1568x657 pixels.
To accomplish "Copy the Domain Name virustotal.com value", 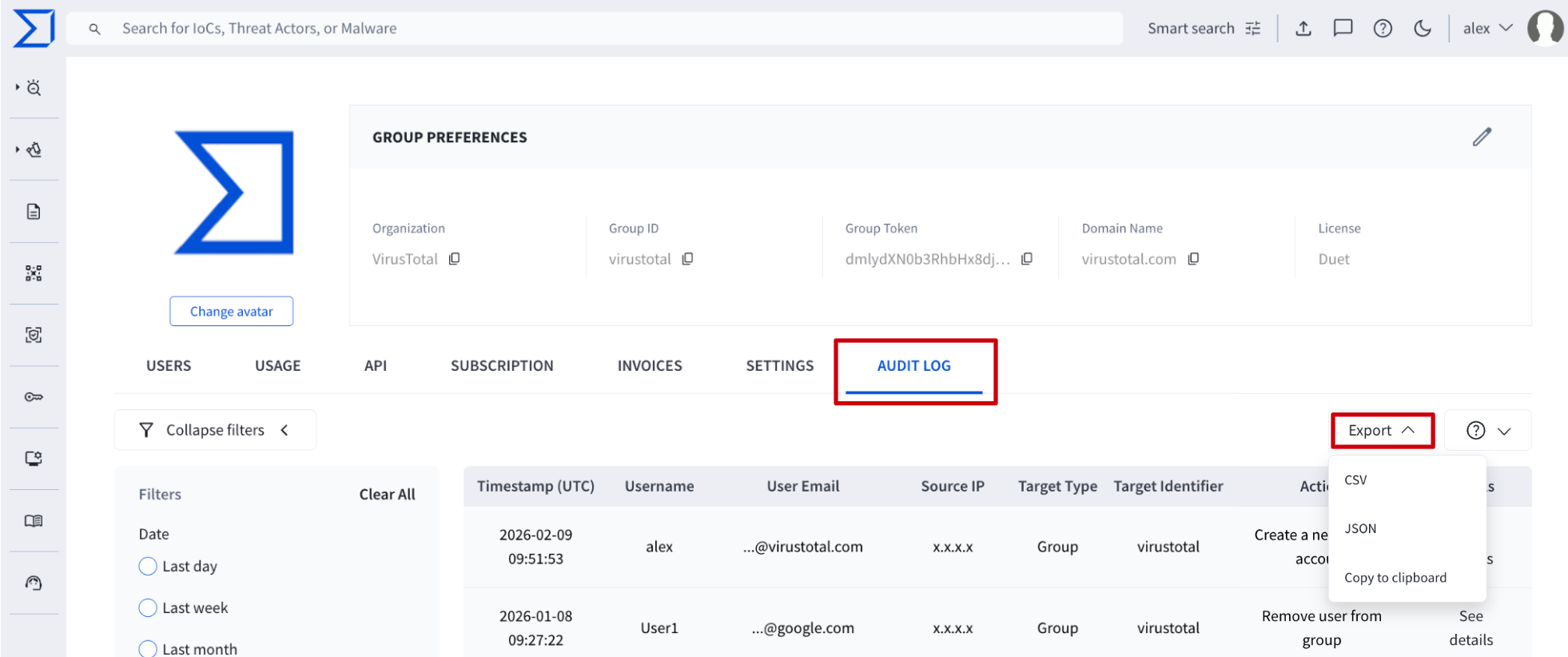I will [1193, 259].
